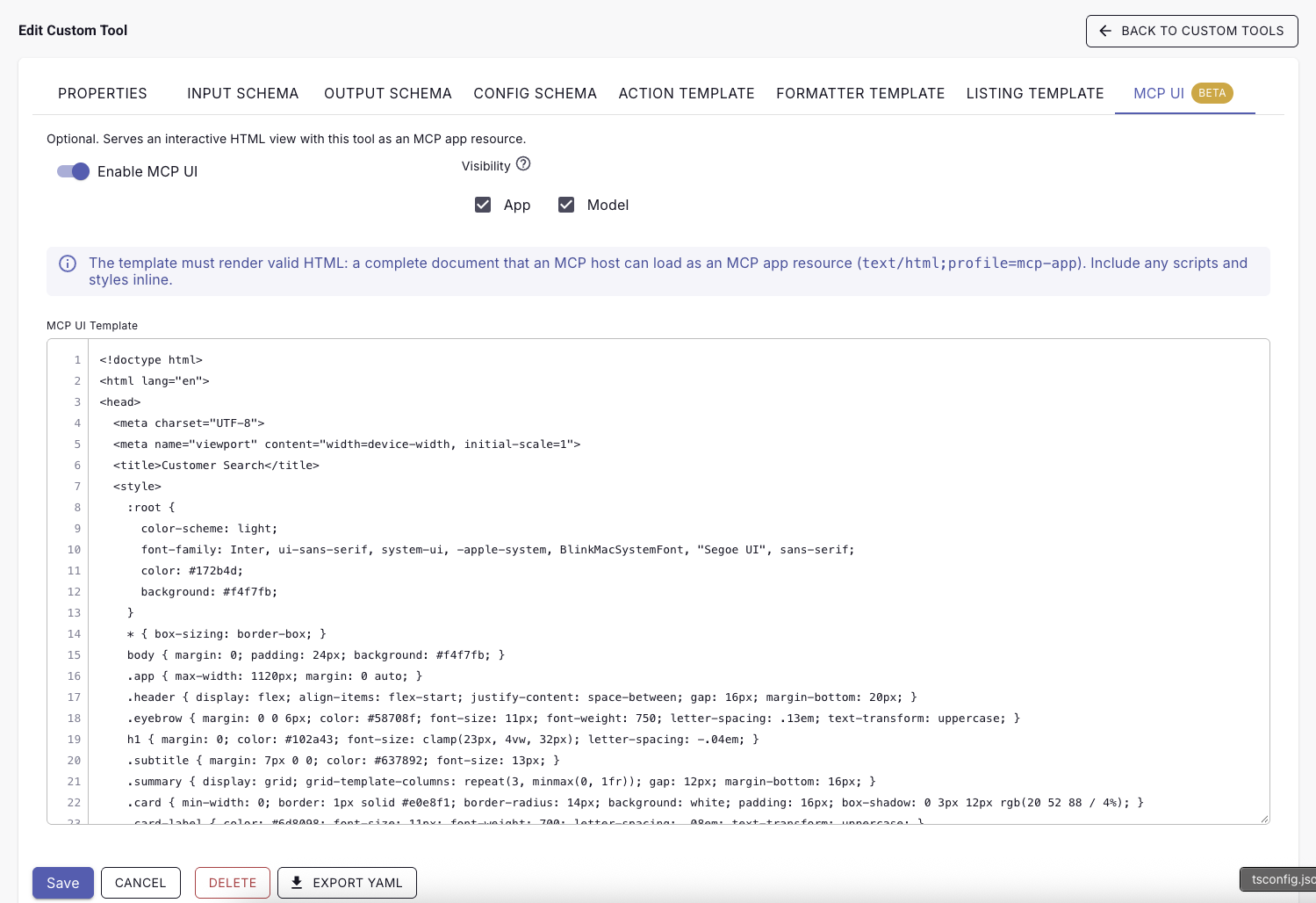
Task: Click the editor's corner resize handle
Action: 1263,818
